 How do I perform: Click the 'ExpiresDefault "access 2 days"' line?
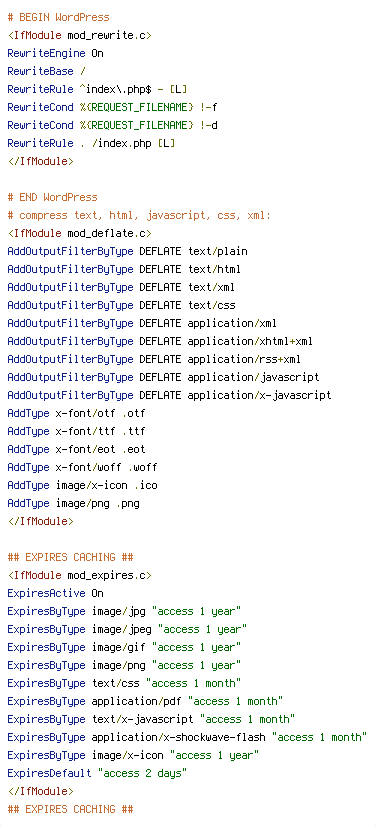coord(97,773)
